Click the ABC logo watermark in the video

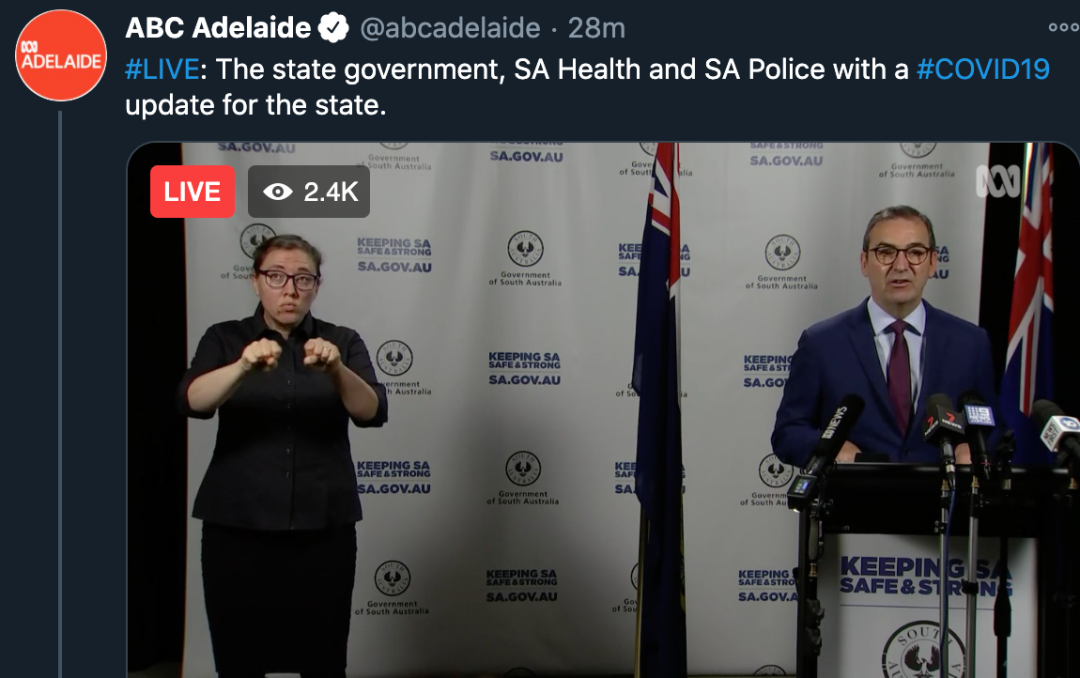998,181
